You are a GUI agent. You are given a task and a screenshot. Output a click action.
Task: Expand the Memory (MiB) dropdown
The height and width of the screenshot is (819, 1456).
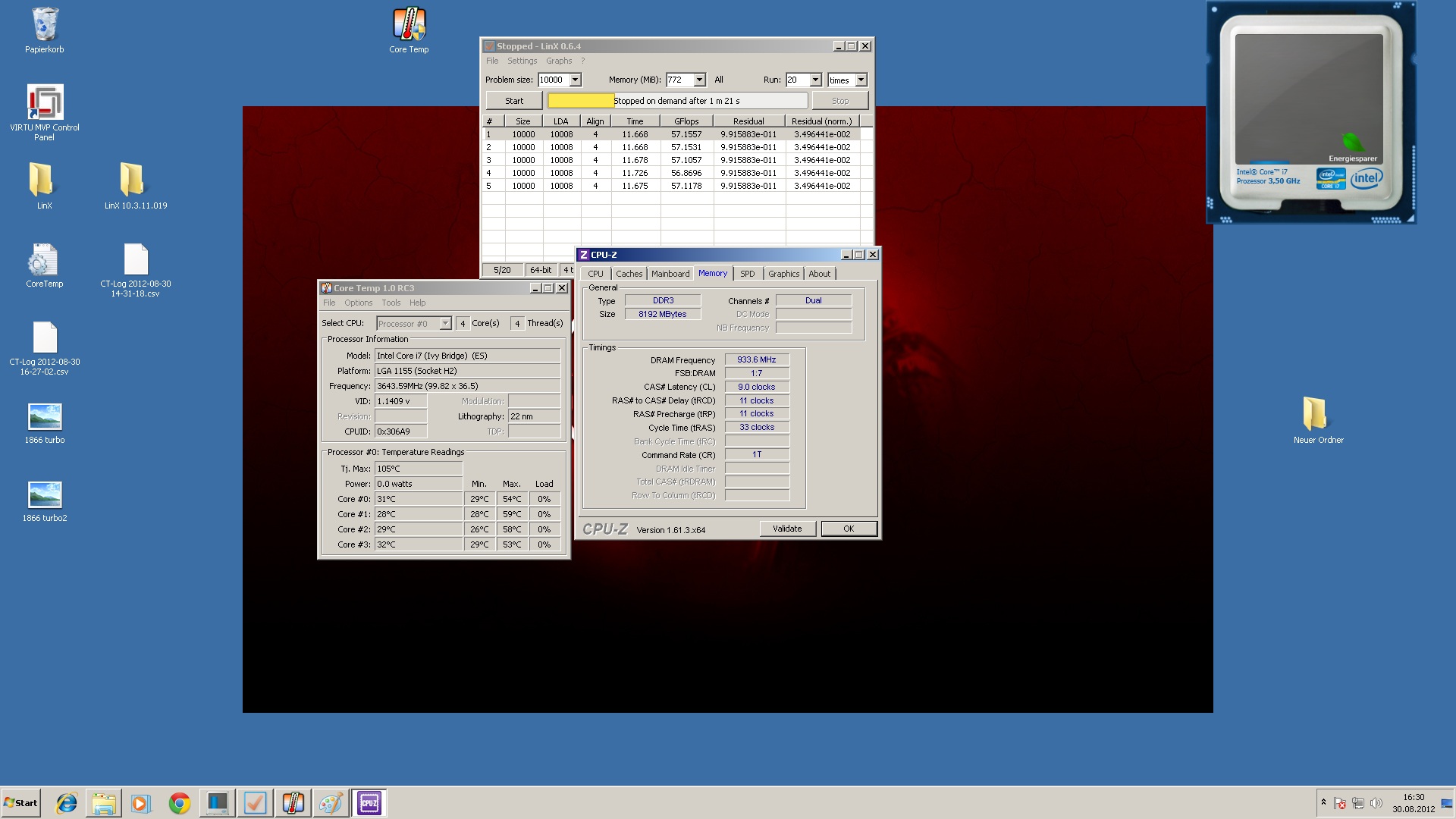pos(699,80)
